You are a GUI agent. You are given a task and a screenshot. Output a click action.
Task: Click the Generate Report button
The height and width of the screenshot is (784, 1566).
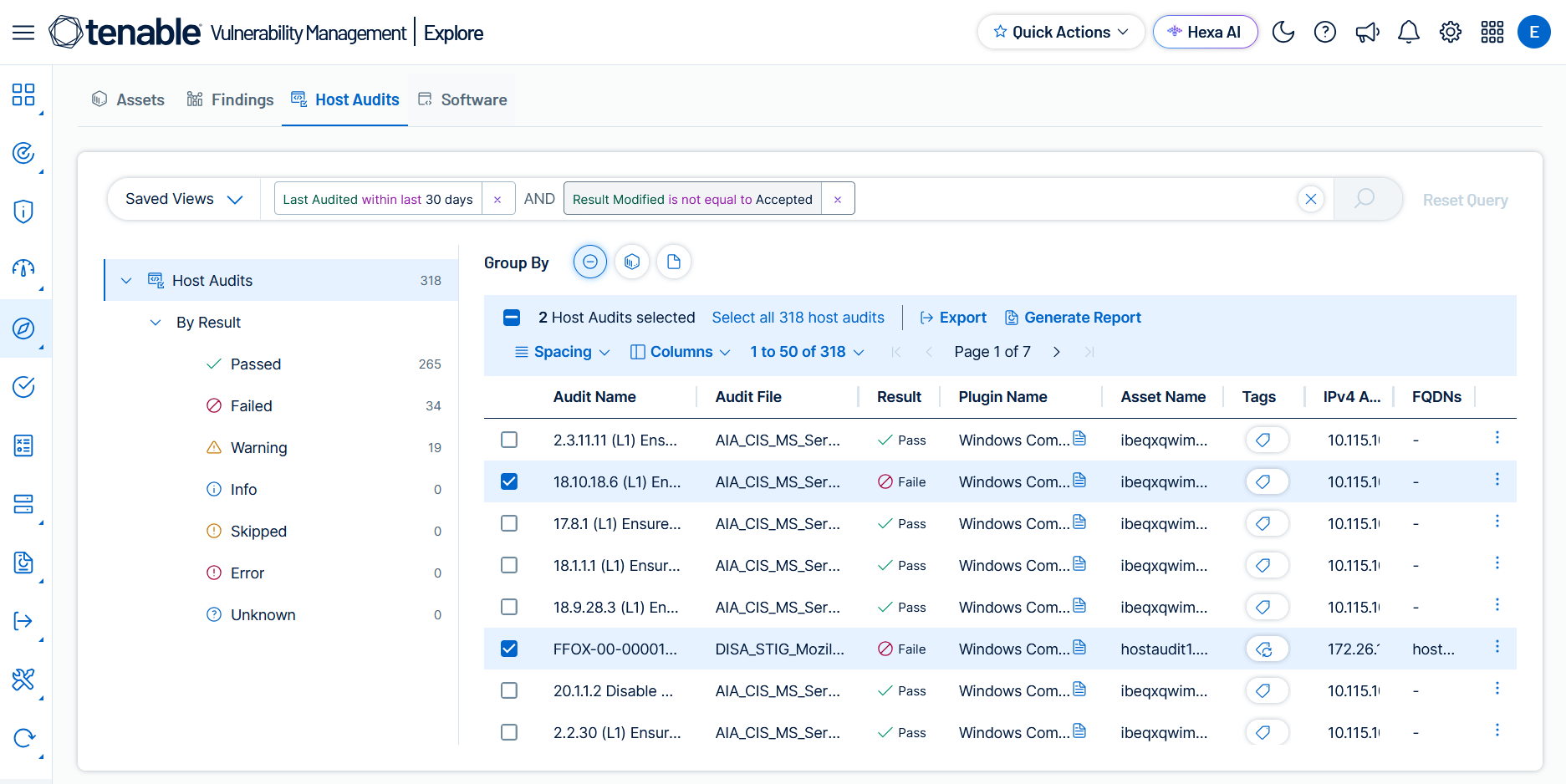[x=1073, y=318]
